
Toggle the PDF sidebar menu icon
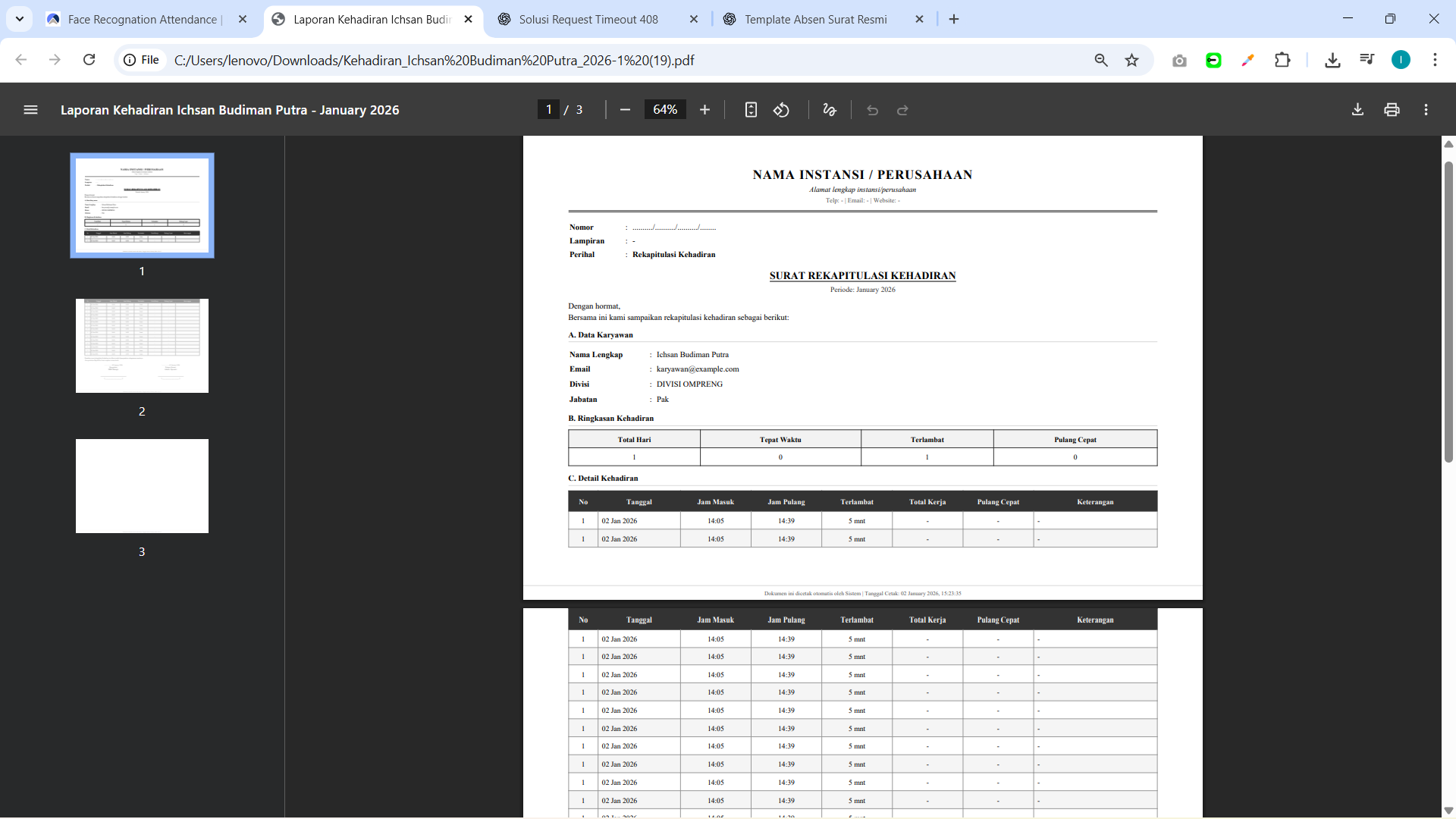(x=30, y=110)
